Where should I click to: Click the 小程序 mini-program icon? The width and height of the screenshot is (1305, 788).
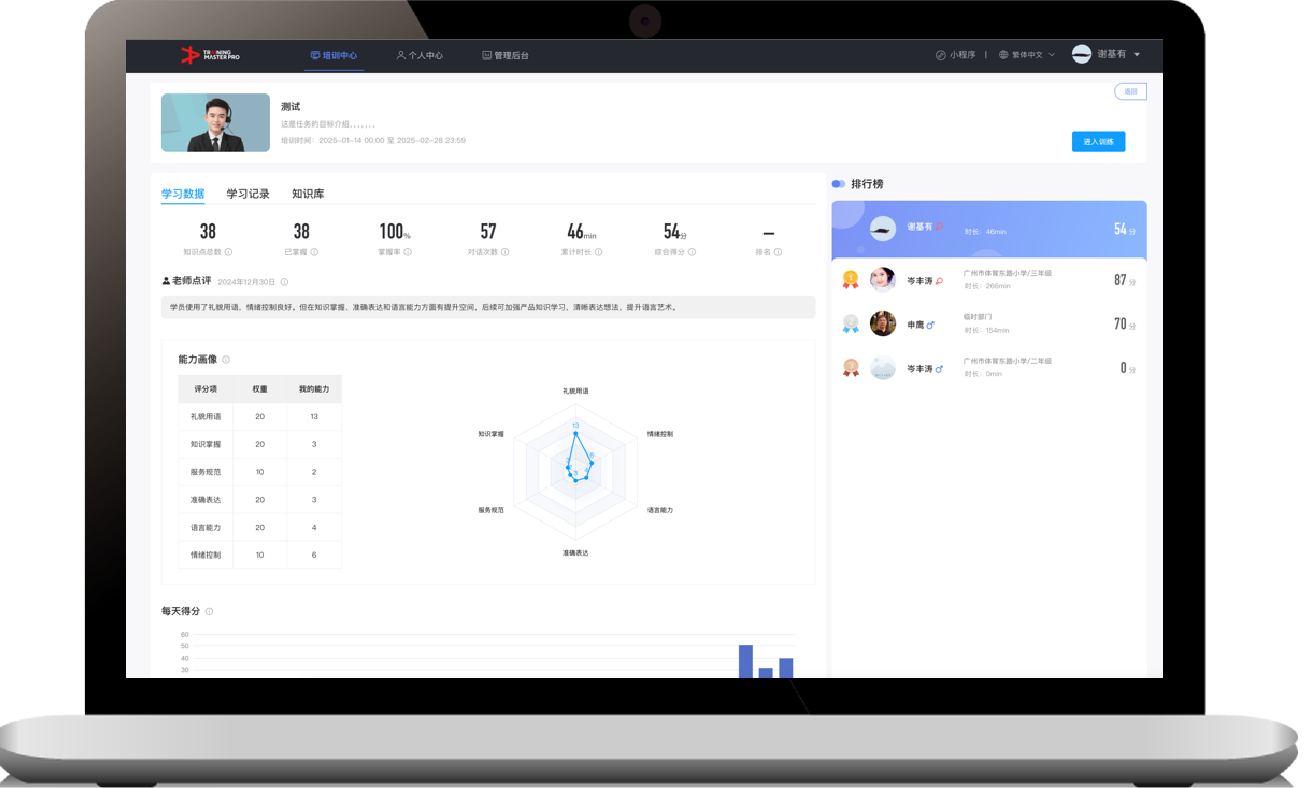940,55
